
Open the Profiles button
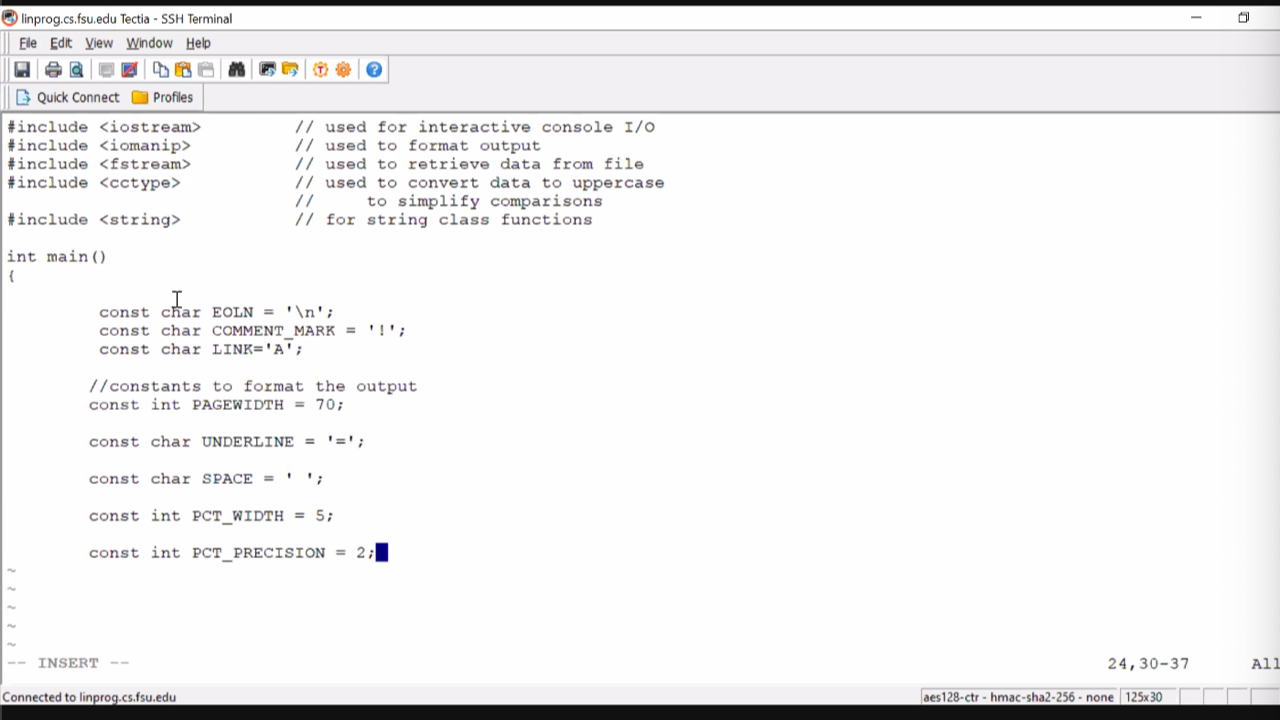pyautogui.click(x=163, y=97)
